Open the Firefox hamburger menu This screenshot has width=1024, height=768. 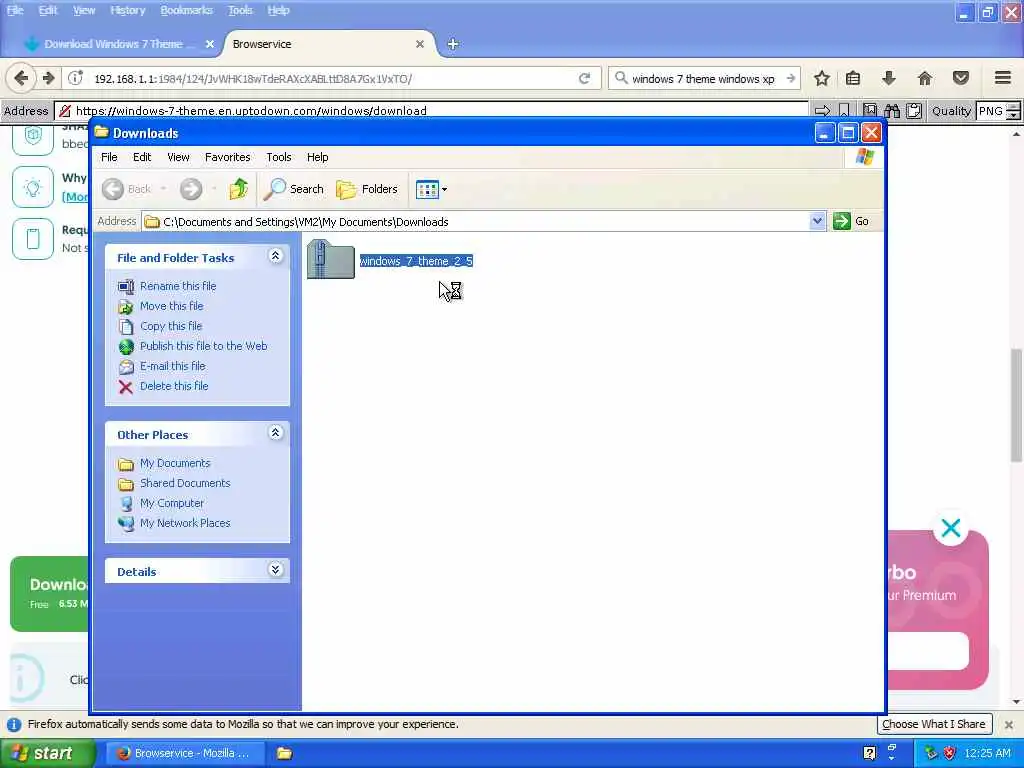(x=1003, y=78)
